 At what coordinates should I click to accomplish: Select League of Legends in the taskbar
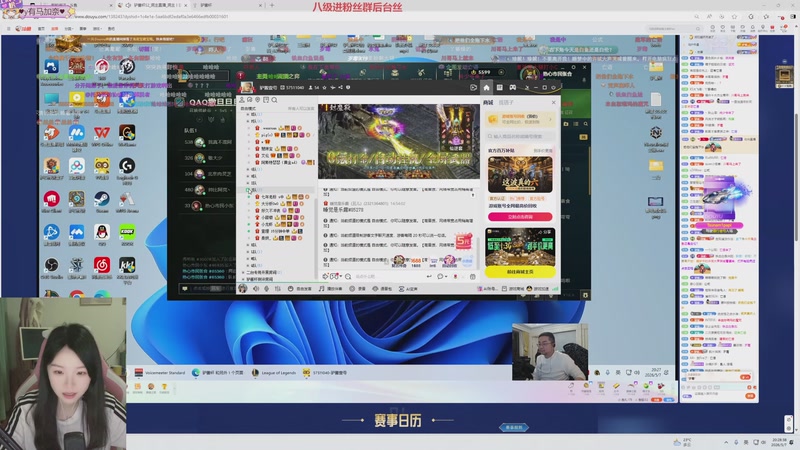pyautogui.click(x=274, y=373)
